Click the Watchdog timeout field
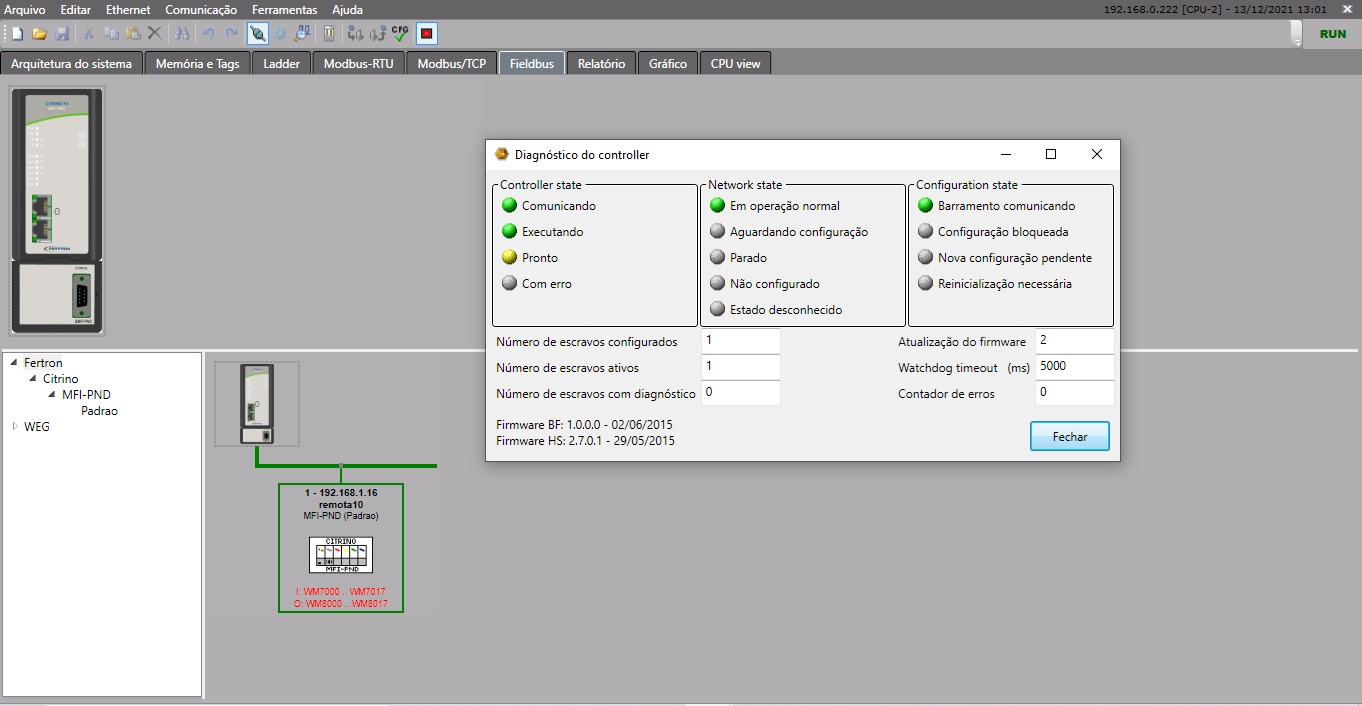 [x=1074, y=367]
